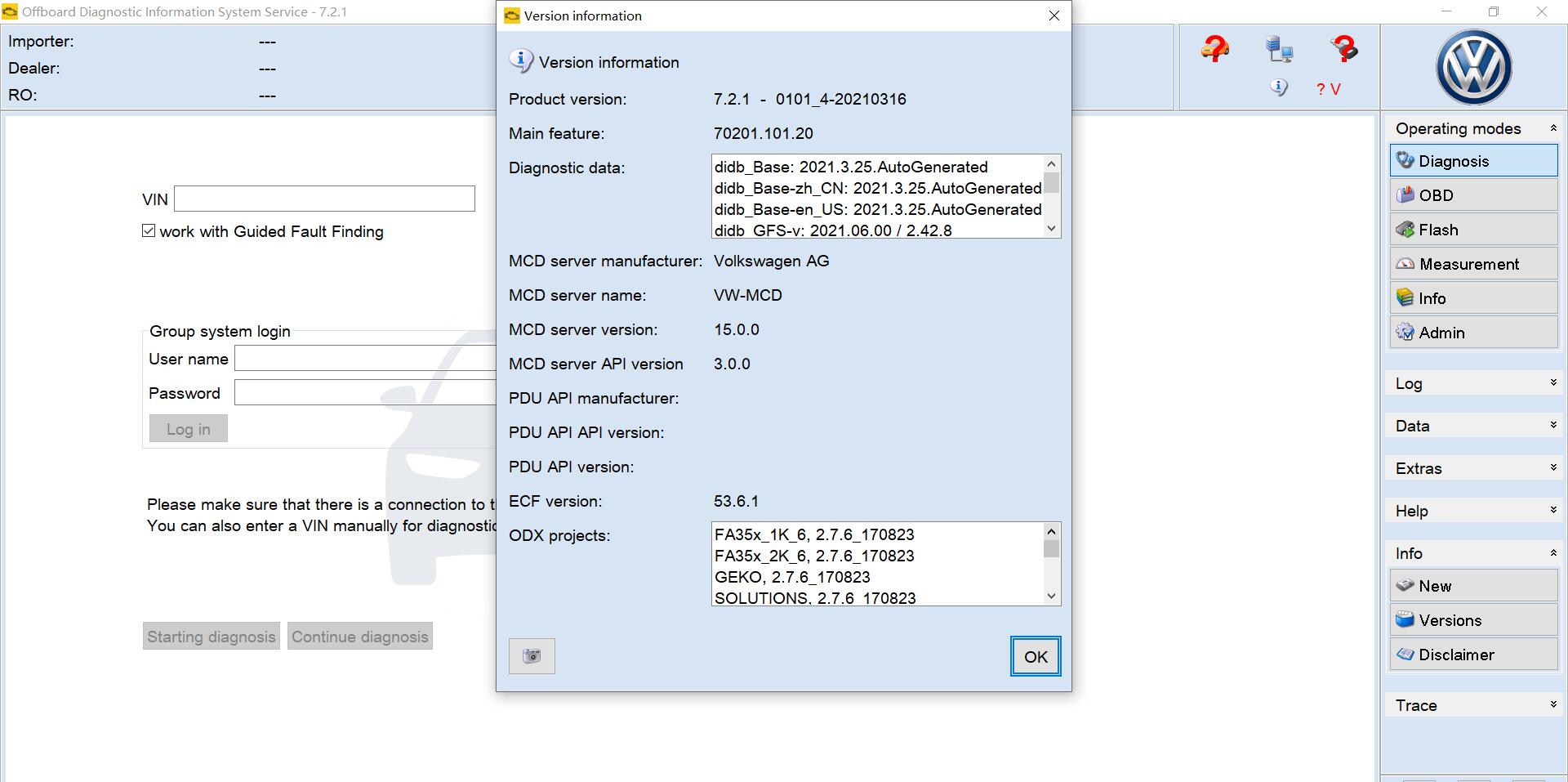Click the Main feature value 70201.101.20

[x=763, y=133]
